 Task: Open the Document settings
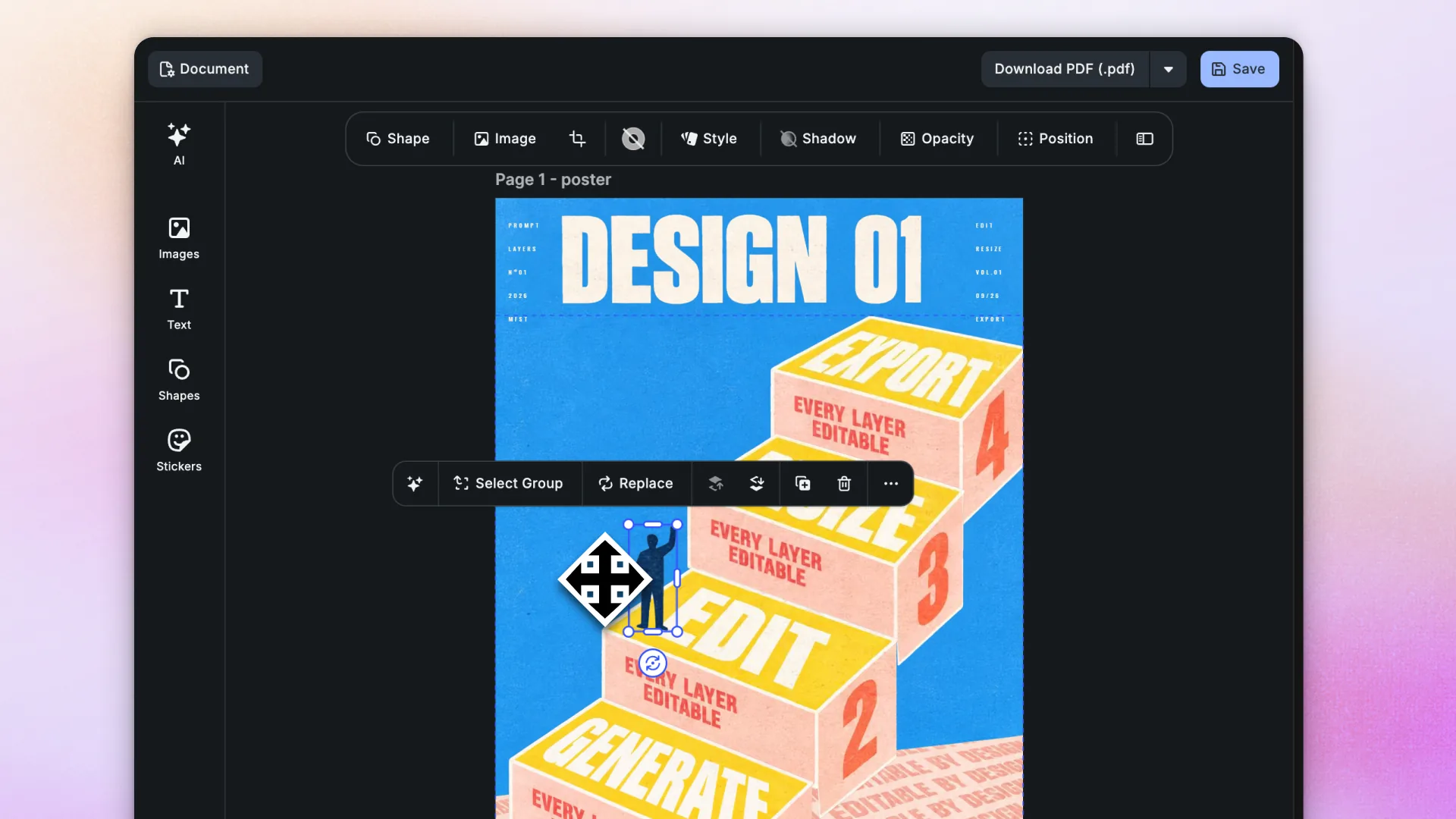(x=205, y=69)
